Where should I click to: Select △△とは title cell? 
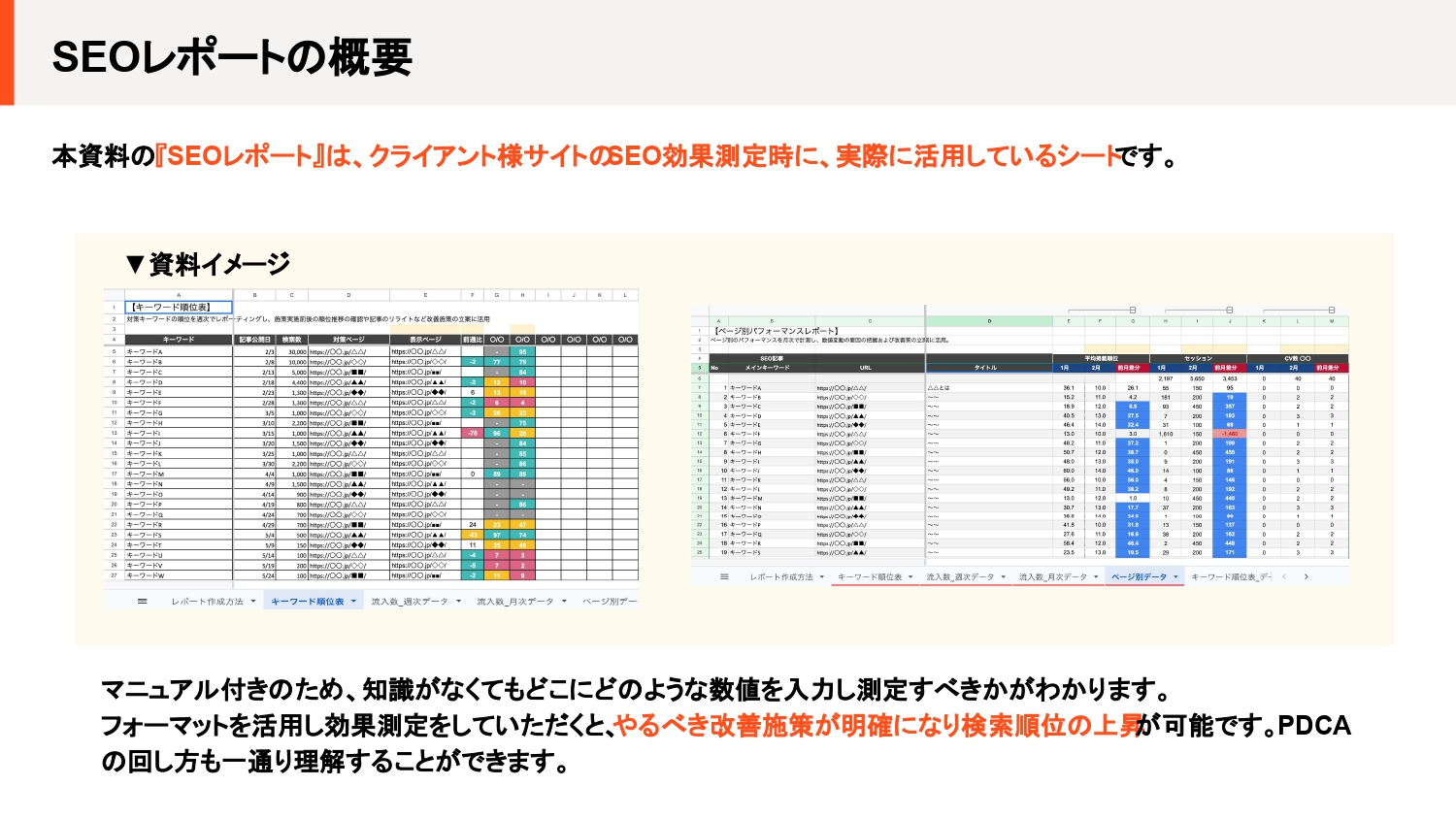(x=989, y=388)
